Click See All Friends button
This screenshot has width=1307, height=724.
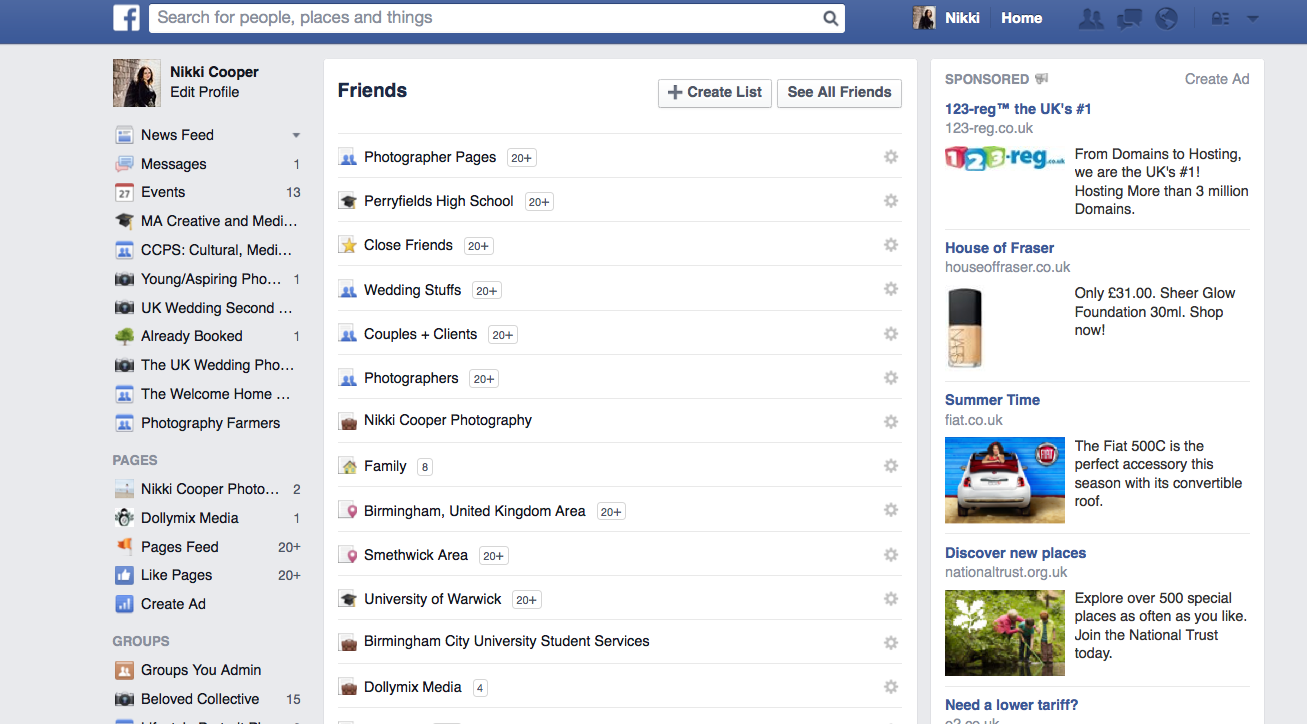pos(839,92)
